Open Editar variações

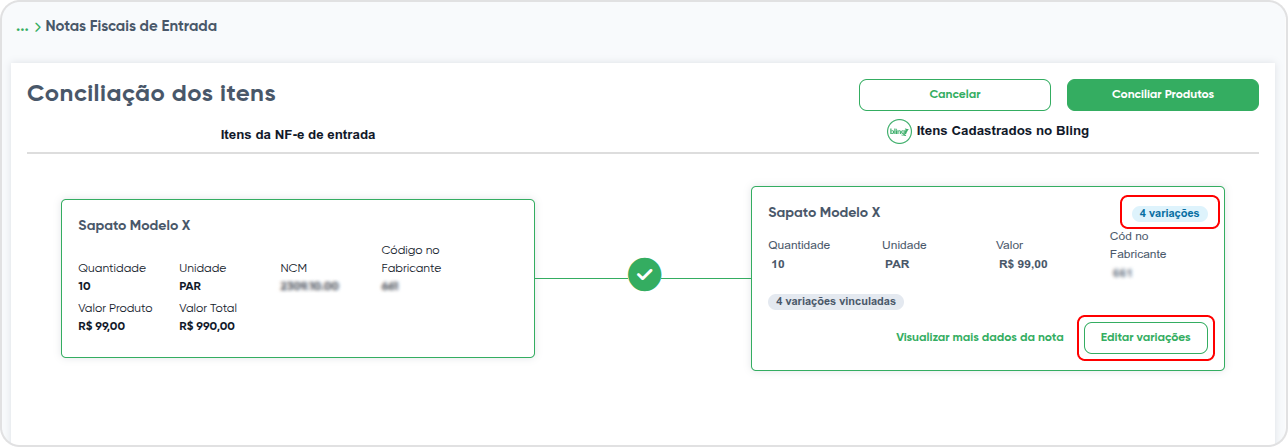1146,338
